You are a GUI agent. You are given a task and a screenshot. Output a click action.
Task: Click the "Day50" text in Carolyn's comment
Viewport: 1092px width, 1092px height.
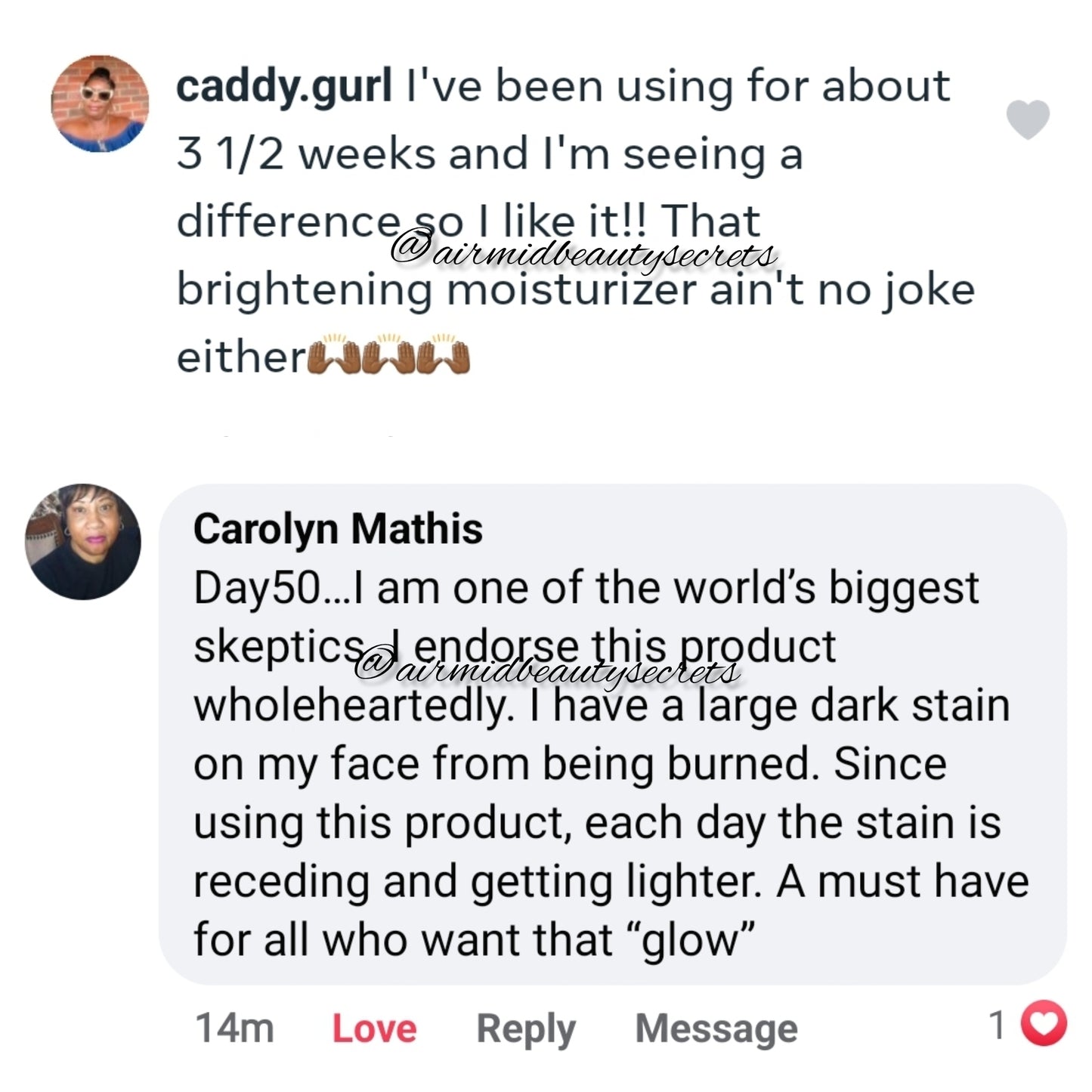257,589
